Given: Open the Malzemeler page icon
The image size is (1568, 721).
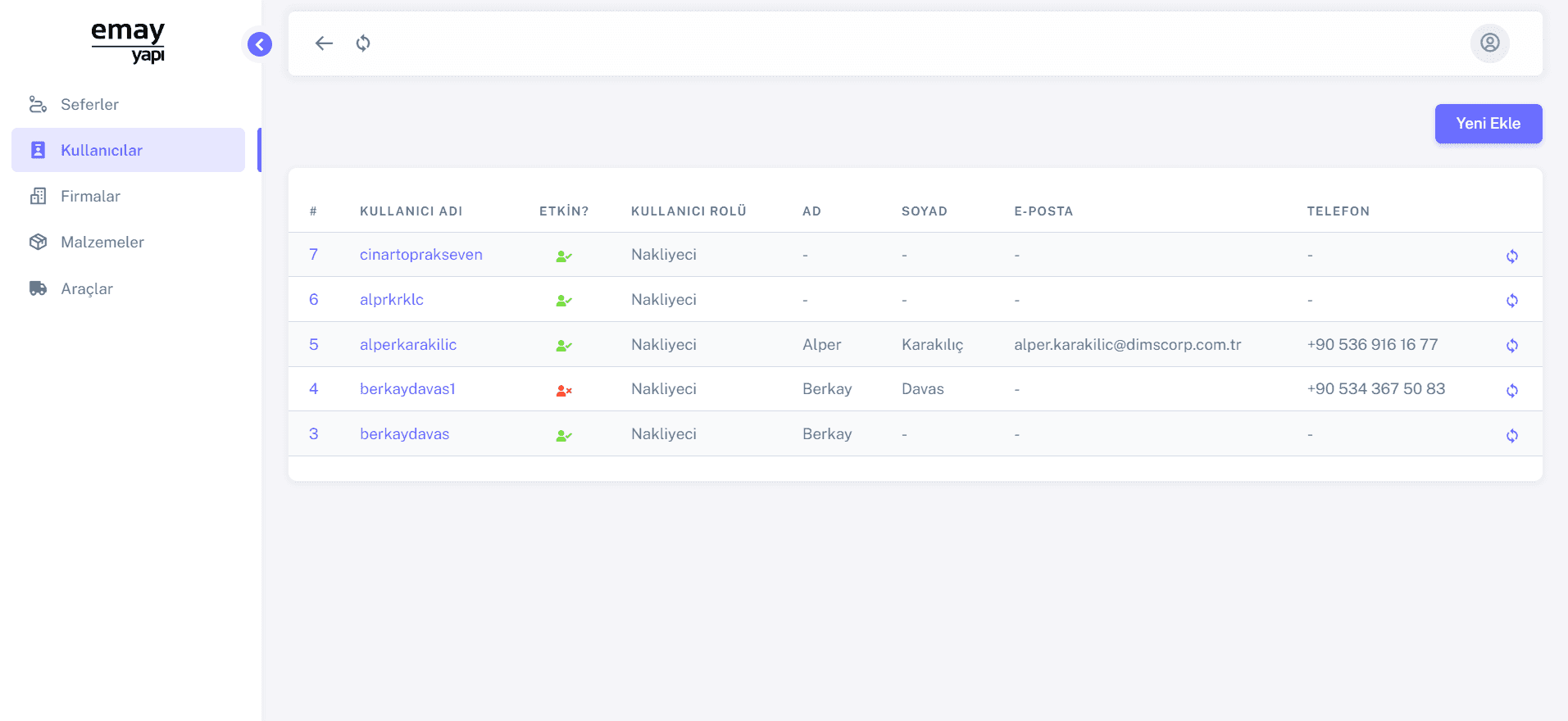Looking at the screenshot, I should pyautogui.click(x=38, y=243).
